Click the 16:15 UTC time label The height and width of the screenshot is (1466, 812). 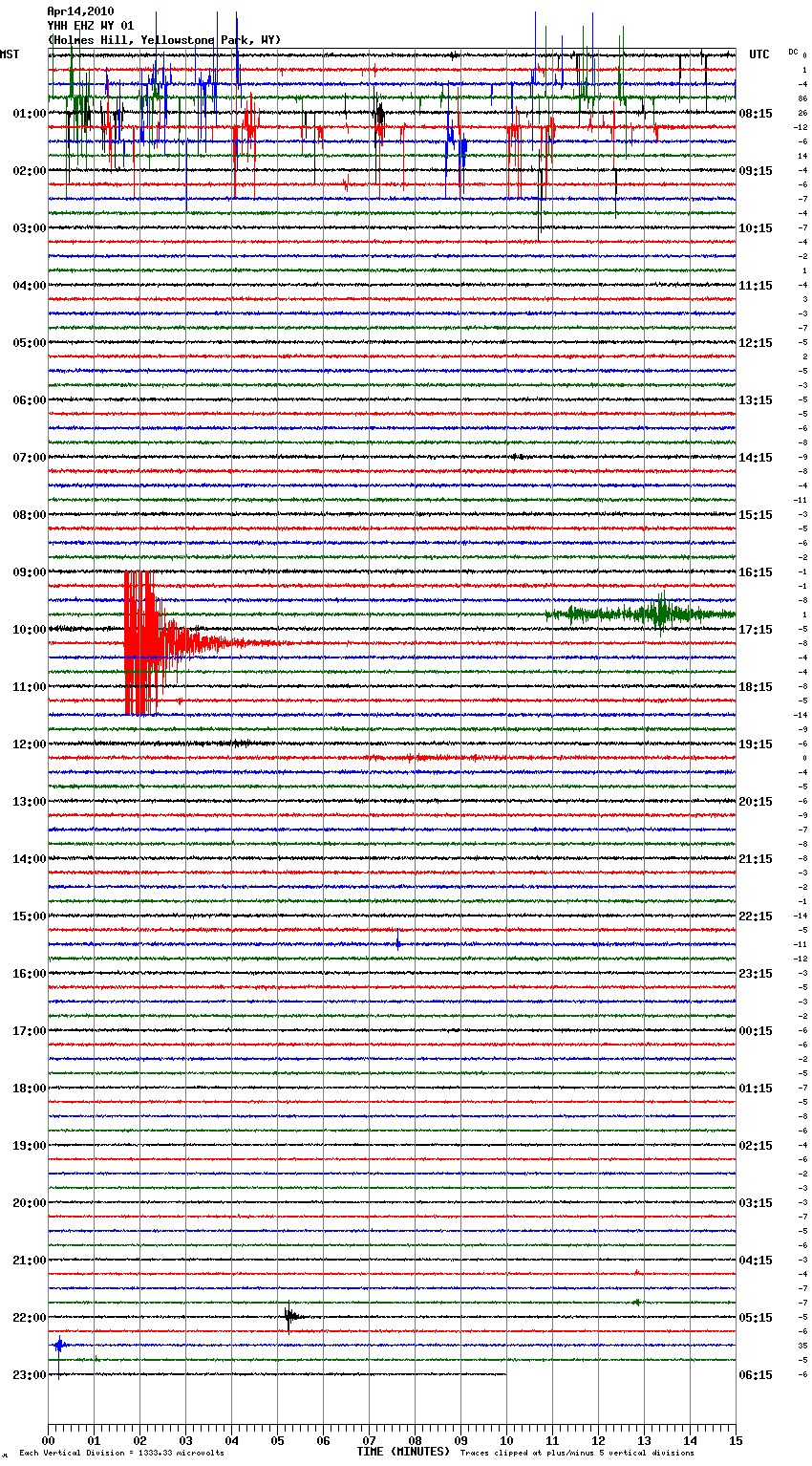756,572
